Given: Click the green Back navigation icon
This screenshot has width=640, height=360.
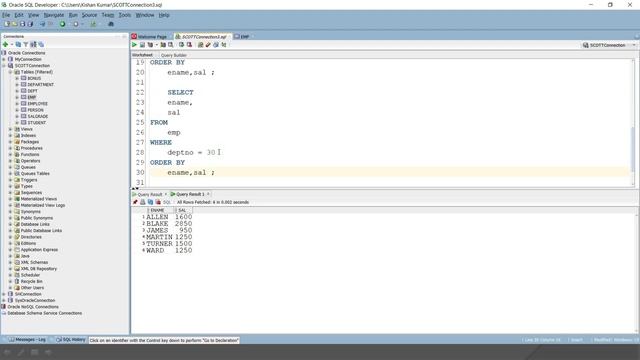Looking at the screenshot, I should point(62,24).
